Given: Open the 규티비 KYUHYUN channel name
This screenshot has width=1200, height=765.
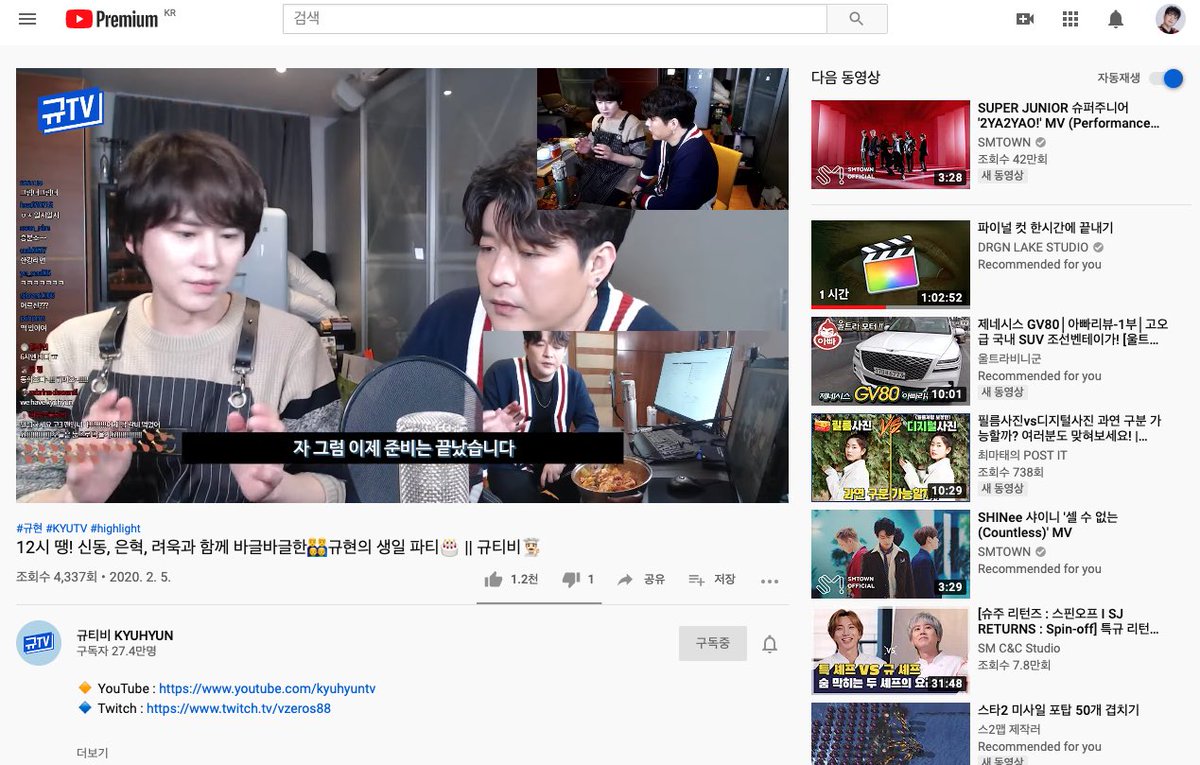Looking at the screenshot, I should point(125,635).
